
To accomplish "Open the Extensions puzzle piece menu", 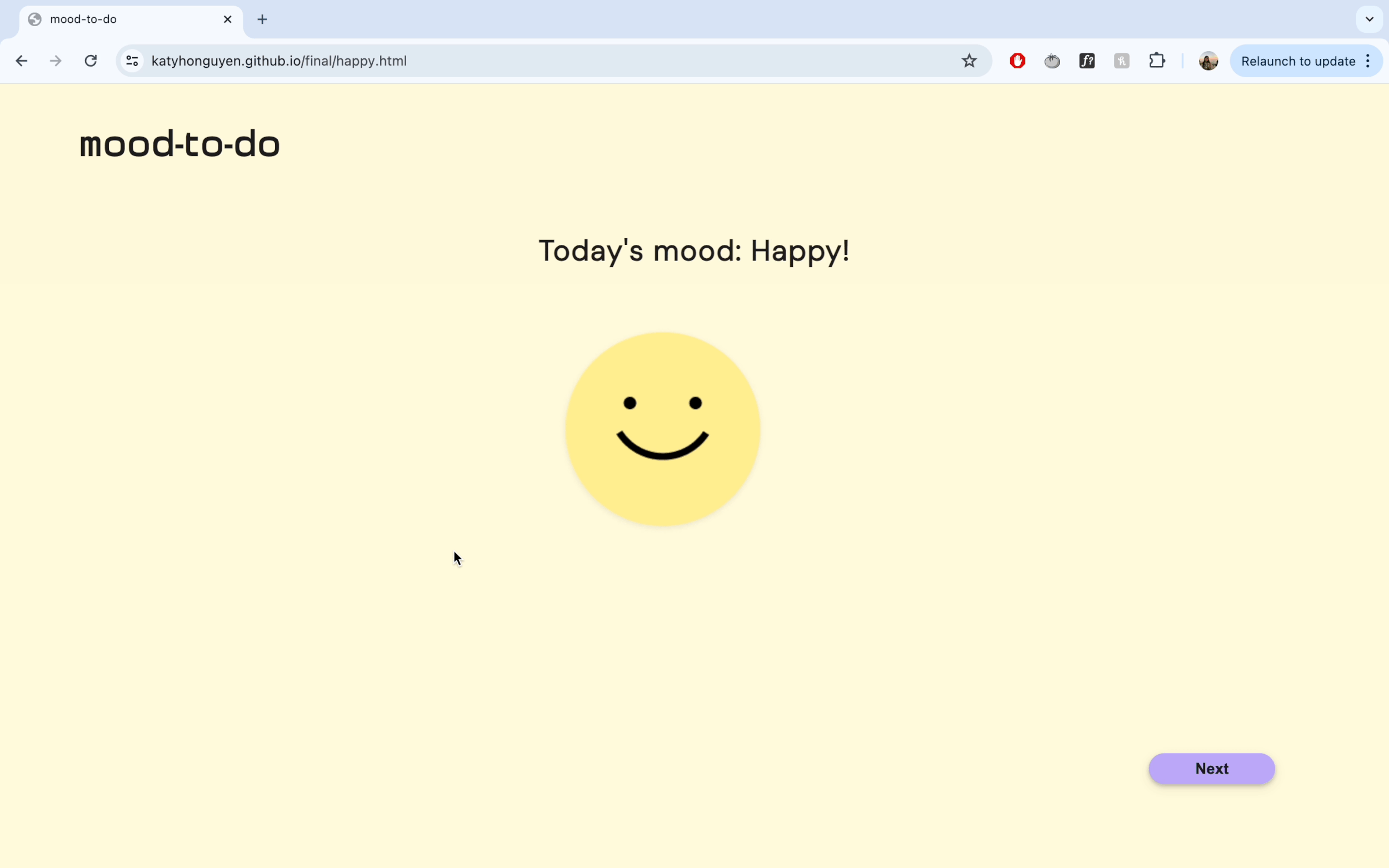I will click(x=1156, y=61).
